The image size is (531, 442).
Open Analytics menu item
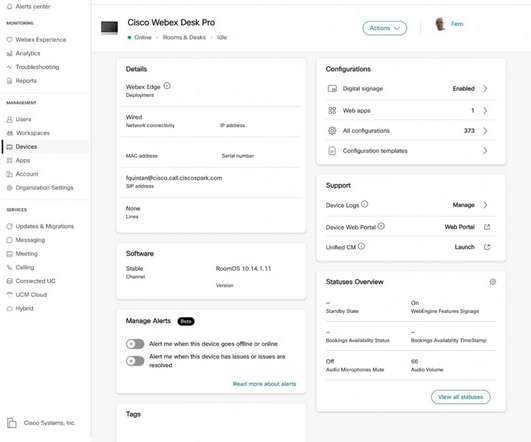pyautogui.click(x=28, y=53)
